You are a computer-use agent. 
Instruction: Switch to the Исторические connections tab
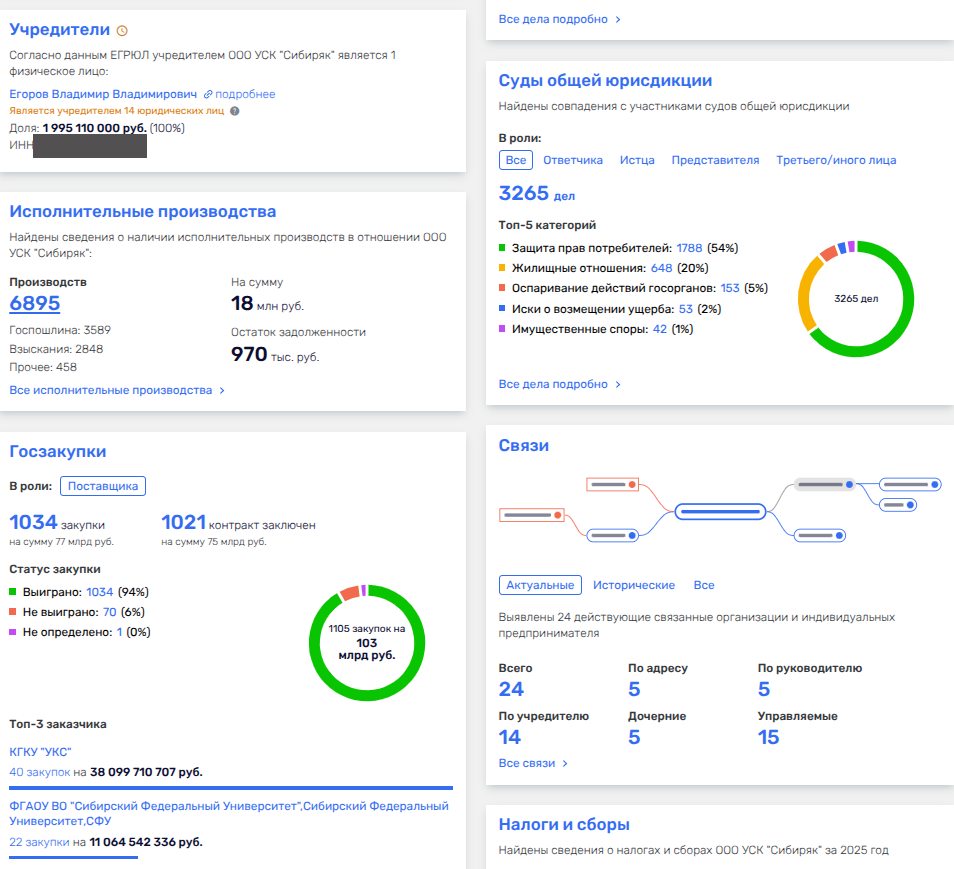point(634,585)
